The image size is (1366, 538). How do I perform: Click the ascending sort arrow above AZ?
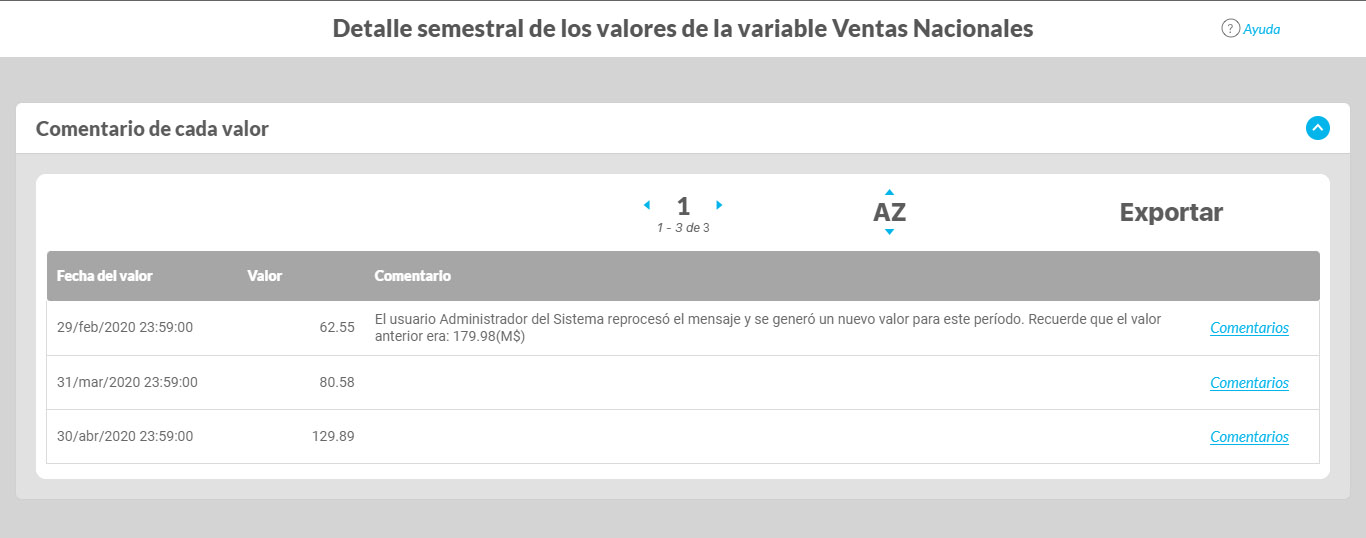889,192
